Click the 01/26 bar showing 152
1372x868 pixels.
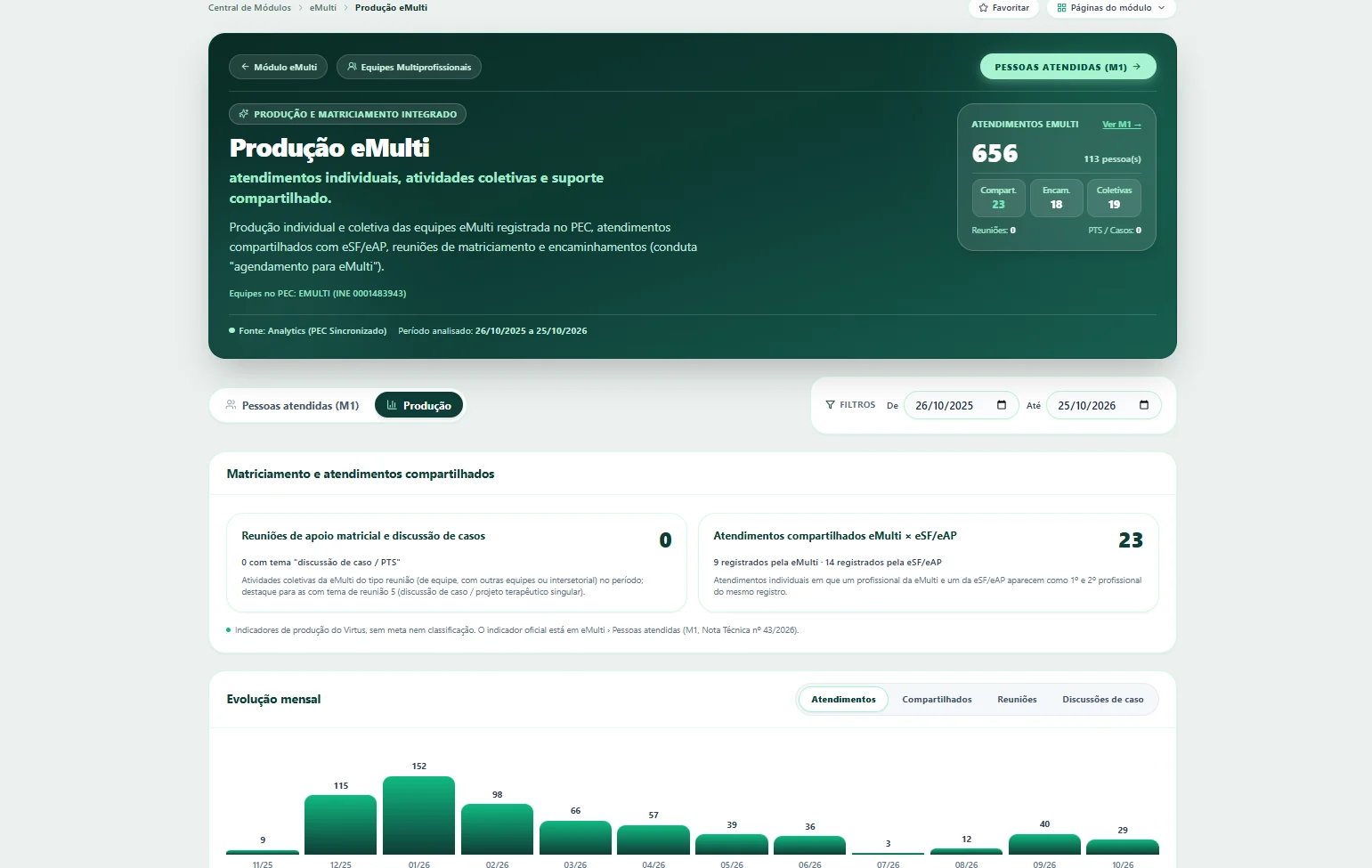point(418,815)
